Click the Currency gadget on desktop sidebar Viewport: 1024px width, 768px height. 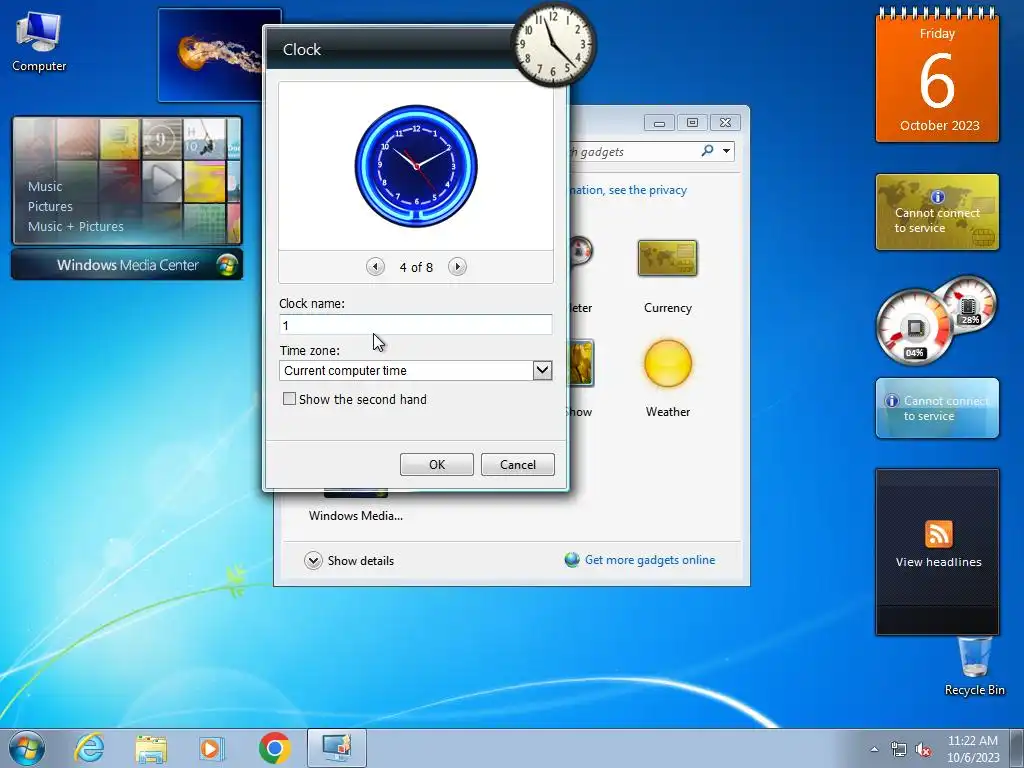[x=937, y=212]
